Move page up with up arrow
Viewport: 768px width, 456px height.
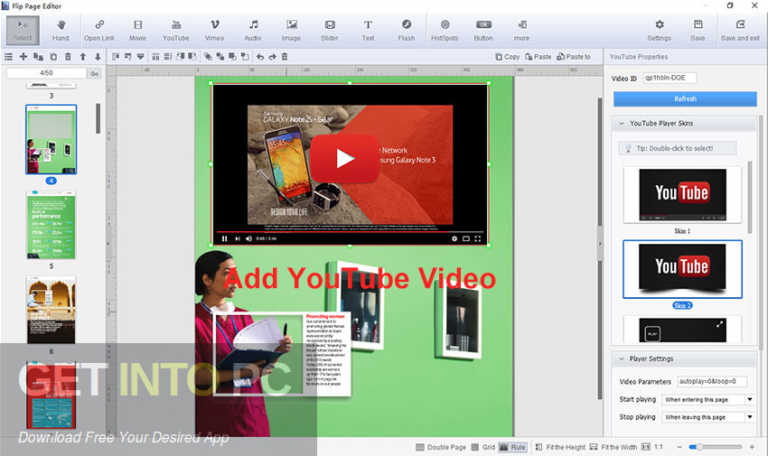tap(83, 57)
